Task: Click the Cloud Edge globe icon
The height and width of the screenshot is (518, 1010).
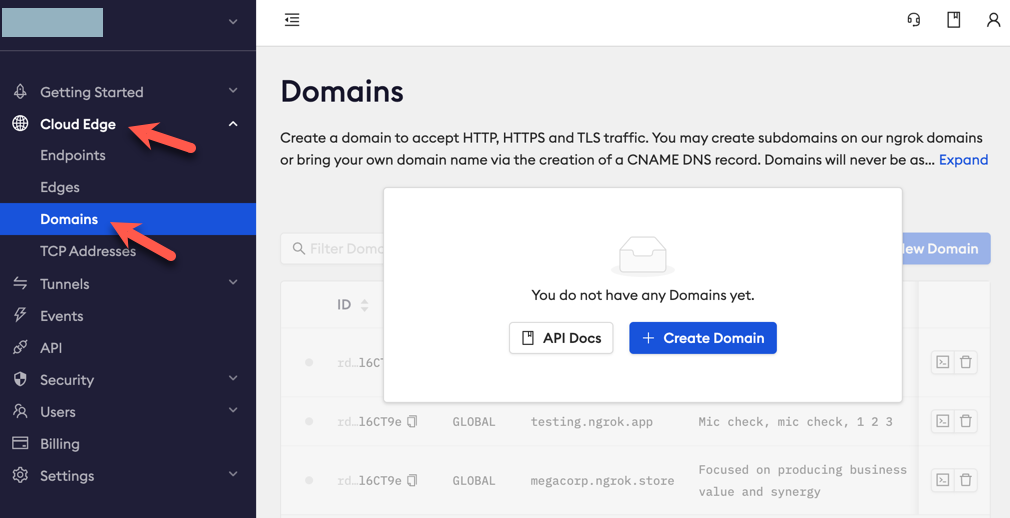Action: 21,124
